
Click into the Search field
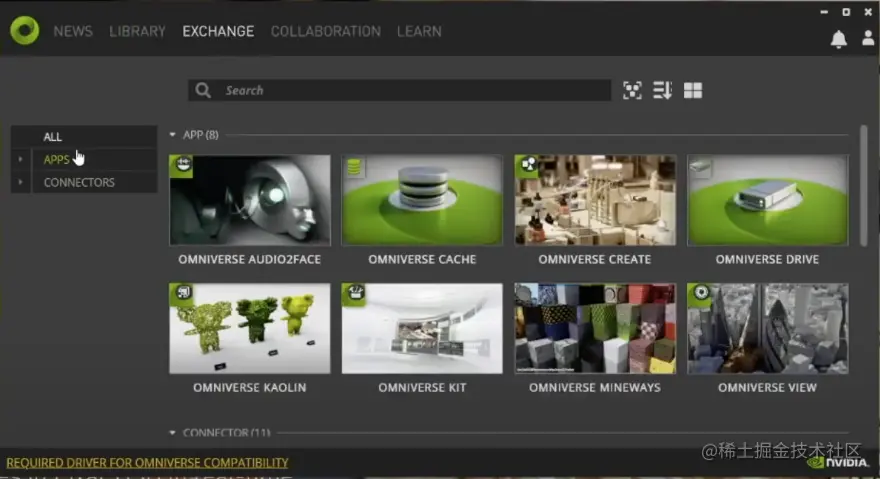click(400, 90)
